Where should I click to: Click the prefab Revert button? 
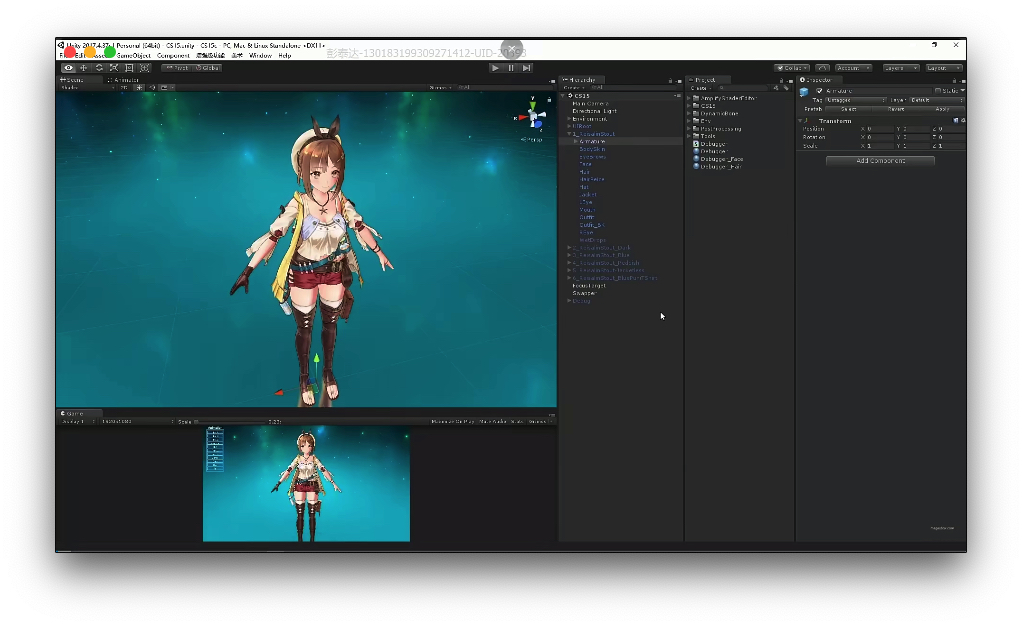tap(896, 109)
